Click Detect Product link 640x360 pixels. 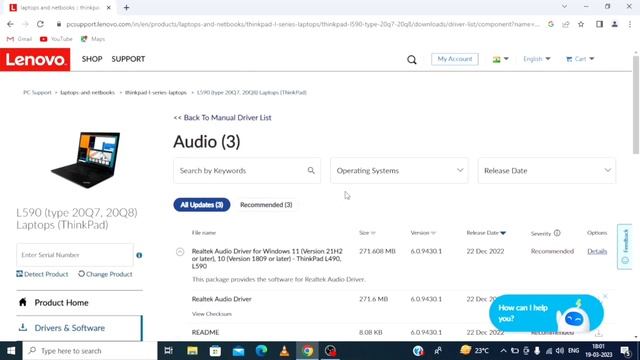(42, 274)
